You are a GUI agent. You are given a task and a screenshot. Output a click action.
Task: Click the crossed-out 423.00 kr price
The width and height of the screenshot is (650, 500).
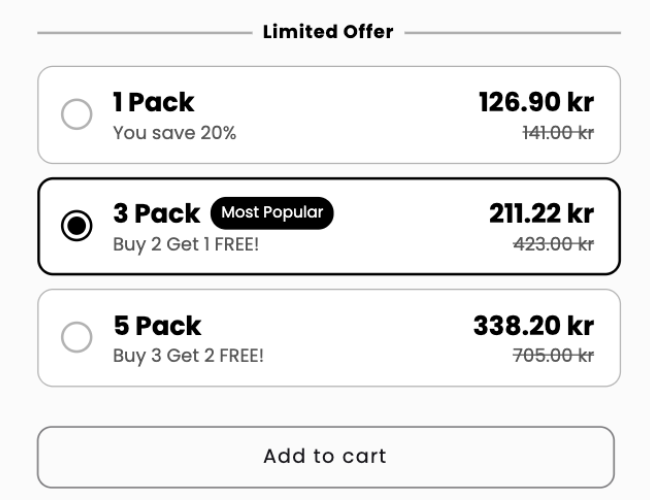tap(553, 243)
